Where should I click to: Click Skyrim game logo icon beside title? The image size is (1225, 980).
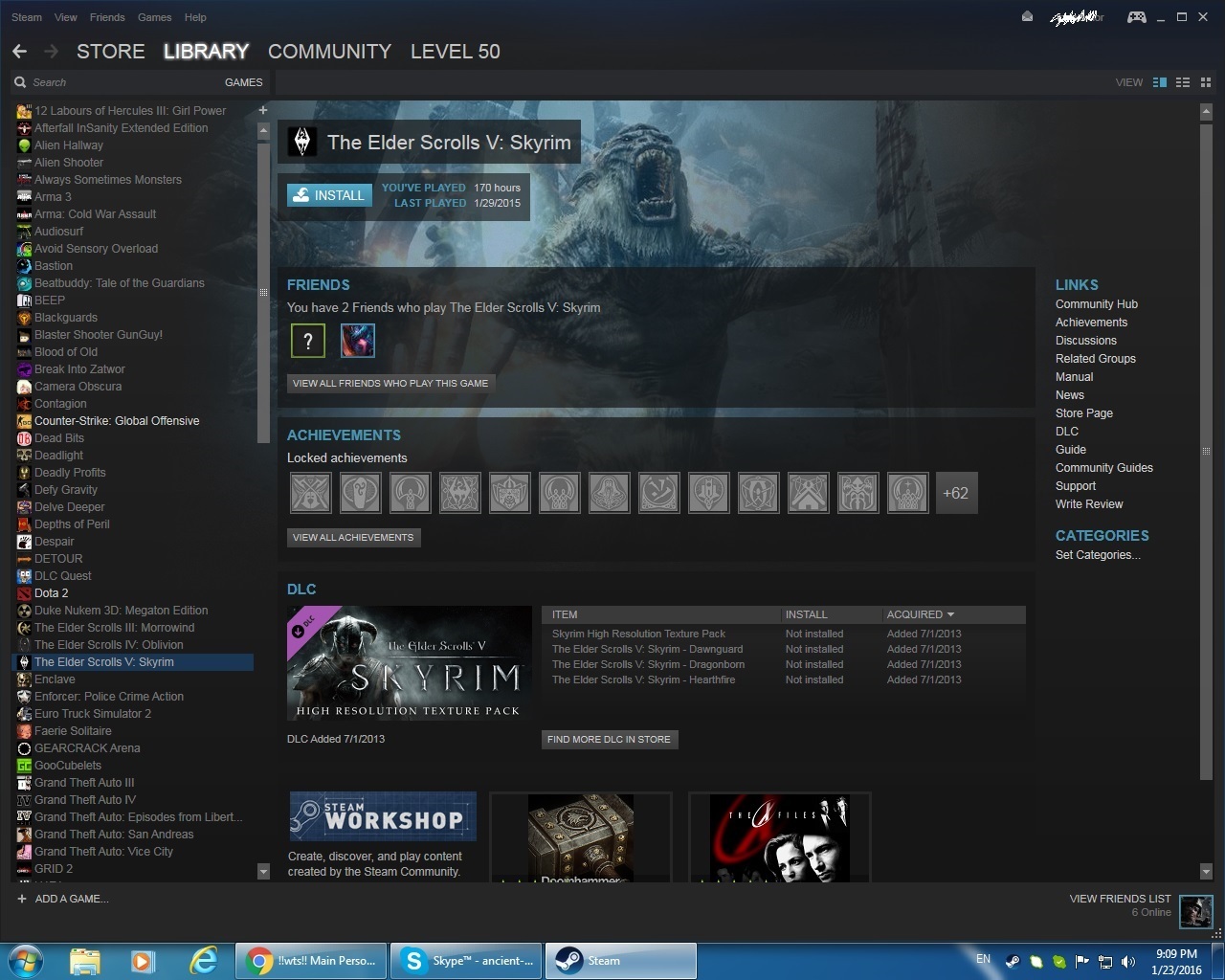pos(302,142)
